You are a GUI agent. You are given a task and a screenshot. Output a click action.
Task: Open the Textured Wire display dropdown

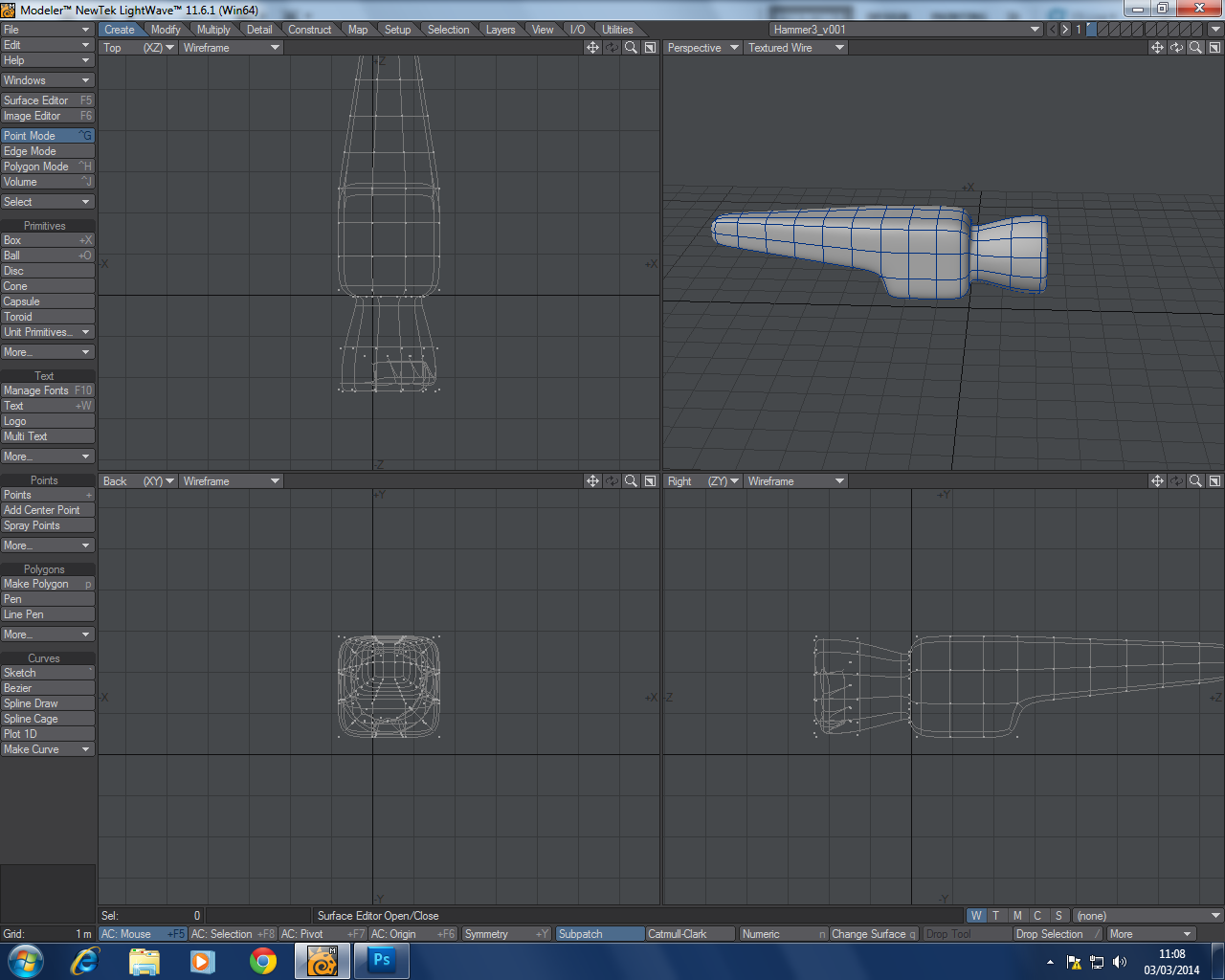click(x=792, y=47)
